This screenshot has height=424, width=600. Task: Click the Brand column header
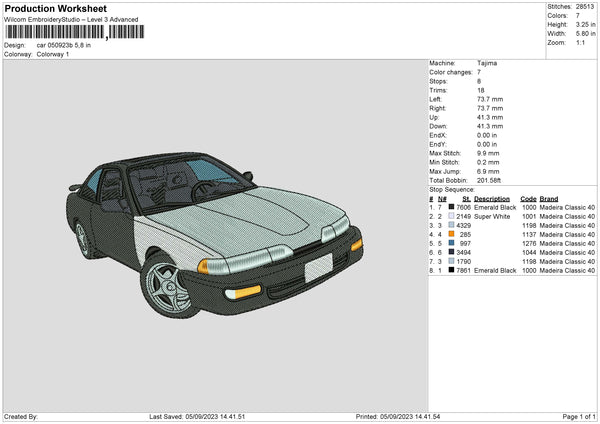click(x=552, y=198)
